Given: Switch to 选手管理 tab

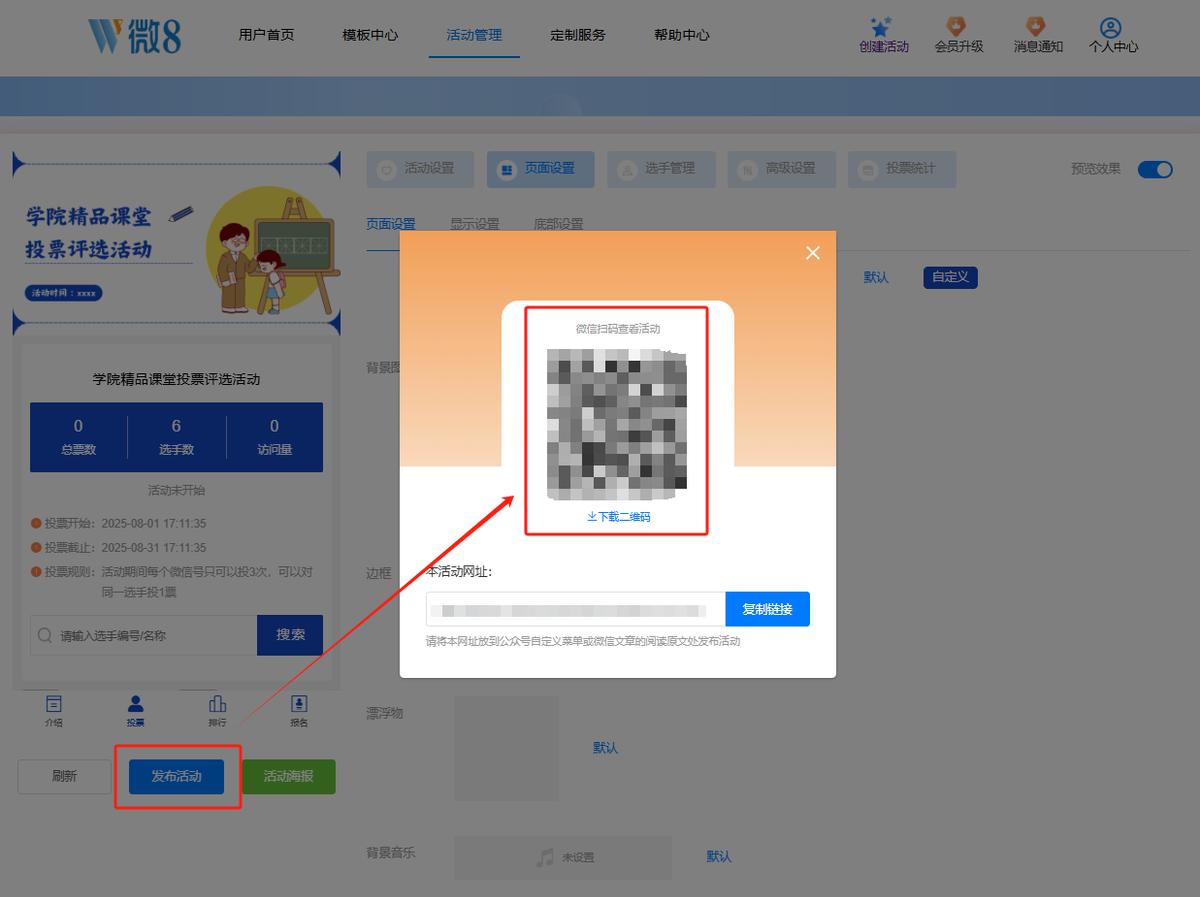Looking at the screenshot, I should pos(661,169).
